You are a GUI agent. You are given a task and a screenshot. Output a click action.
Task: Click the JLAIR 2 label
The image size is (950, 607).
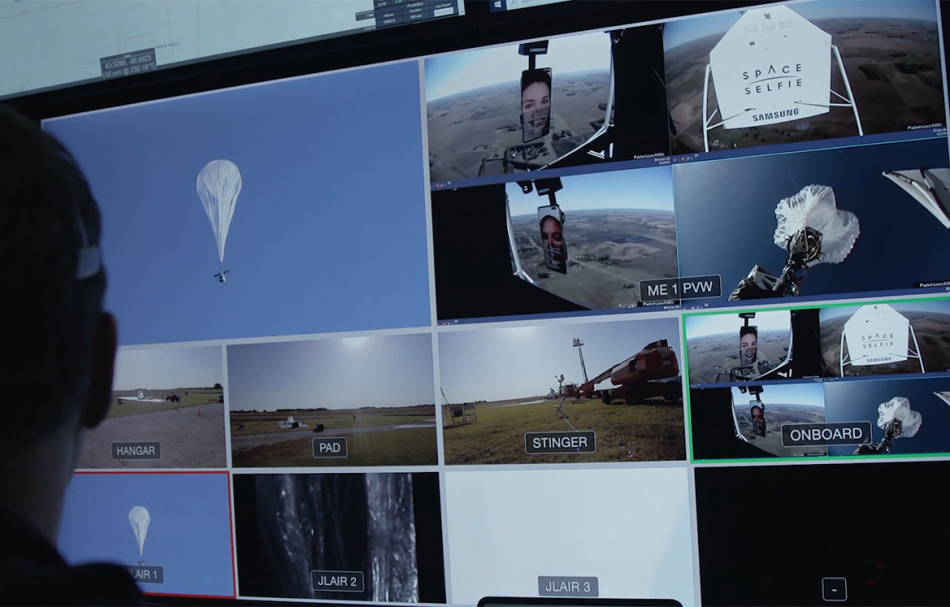[337, 581]
